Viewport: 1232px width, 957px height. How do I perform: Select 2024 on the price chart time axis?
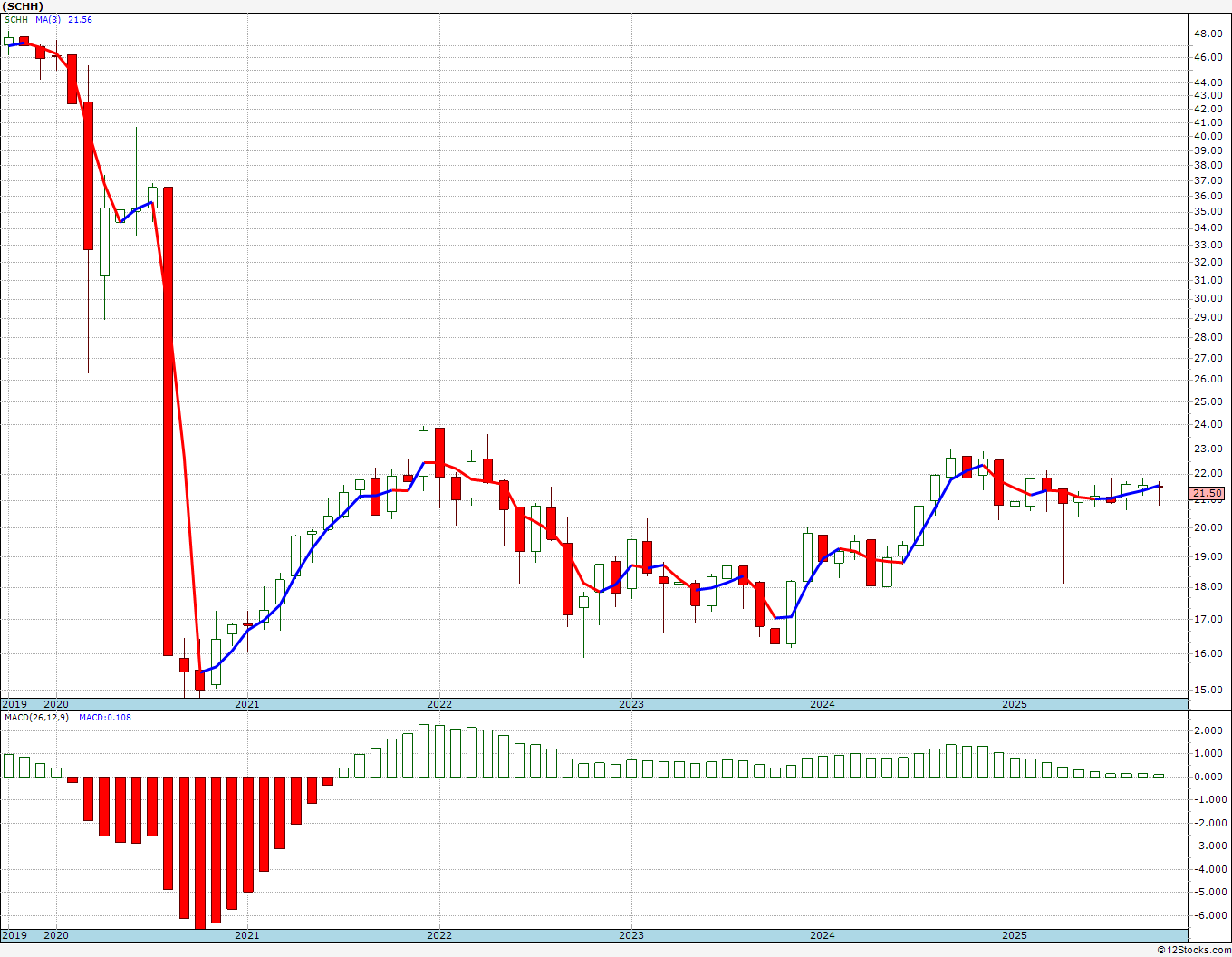point(823,704)
